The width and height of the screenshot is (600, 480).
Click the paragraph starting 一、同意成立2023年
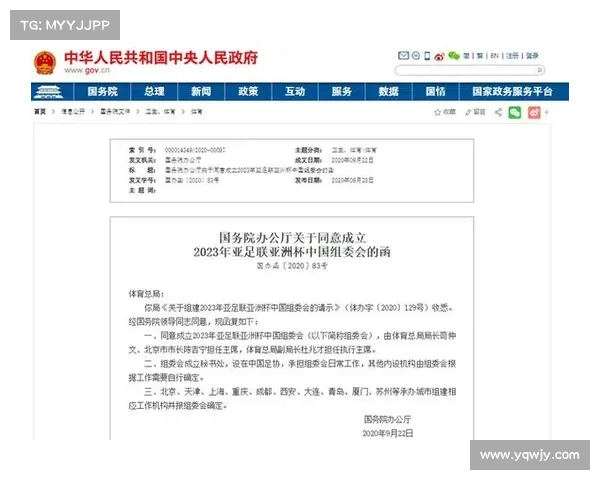pyautogui.click(x=292, y=343)
